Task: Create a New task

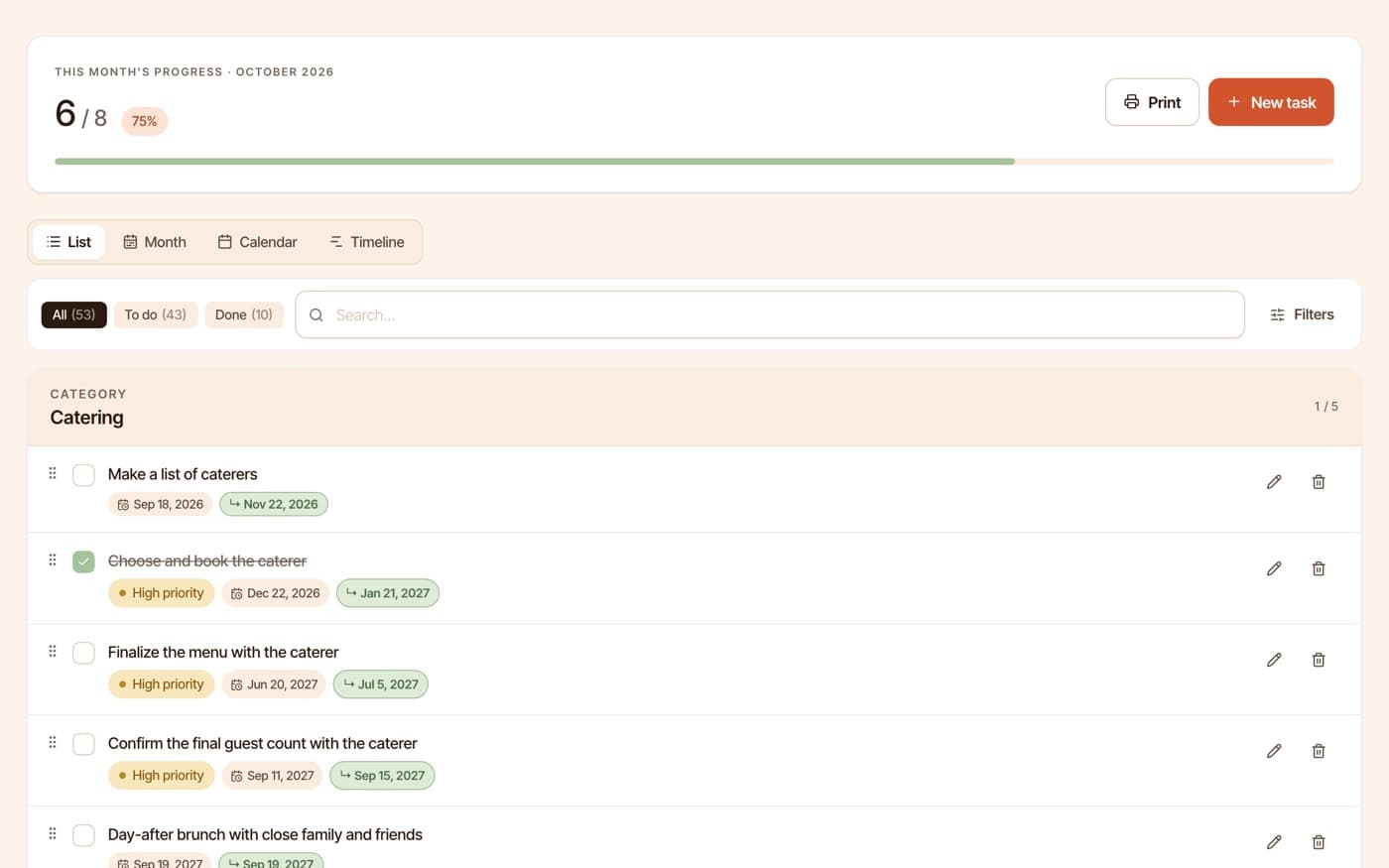Action: click(x=1271, y=102)
